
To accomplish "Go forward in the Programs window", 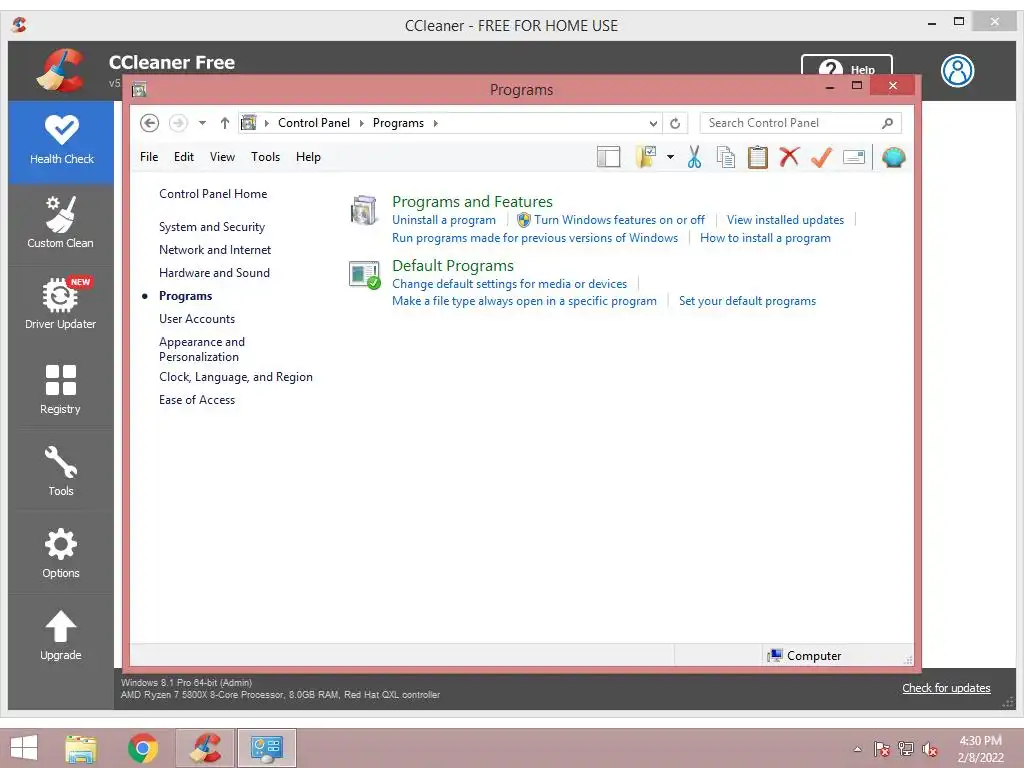I will pyautogui.click(x=178, y=123).
